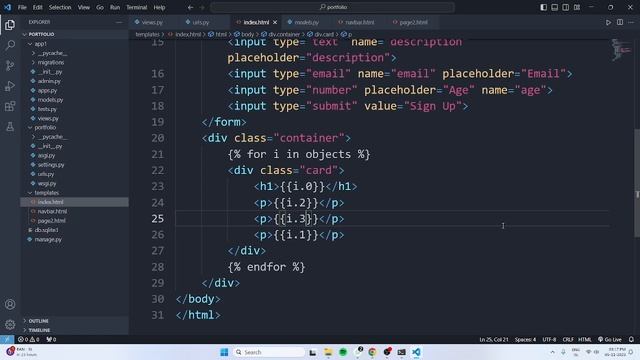Switch to the urls.py tab
The width and height of the screenshot is (640, 360).
(x=200, y=22)
